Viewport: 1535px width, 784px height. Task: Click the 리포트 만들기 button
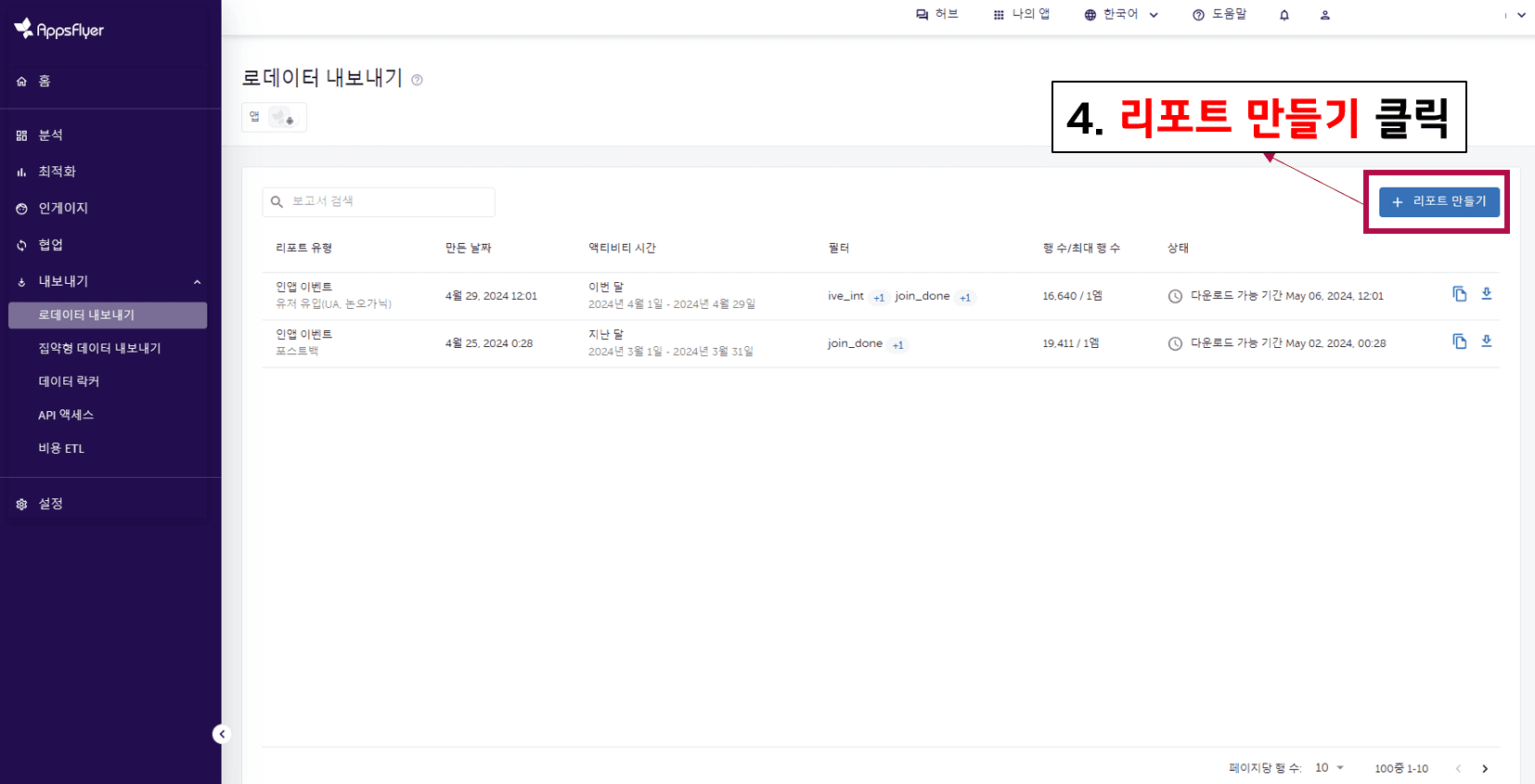click(1438, 201)
